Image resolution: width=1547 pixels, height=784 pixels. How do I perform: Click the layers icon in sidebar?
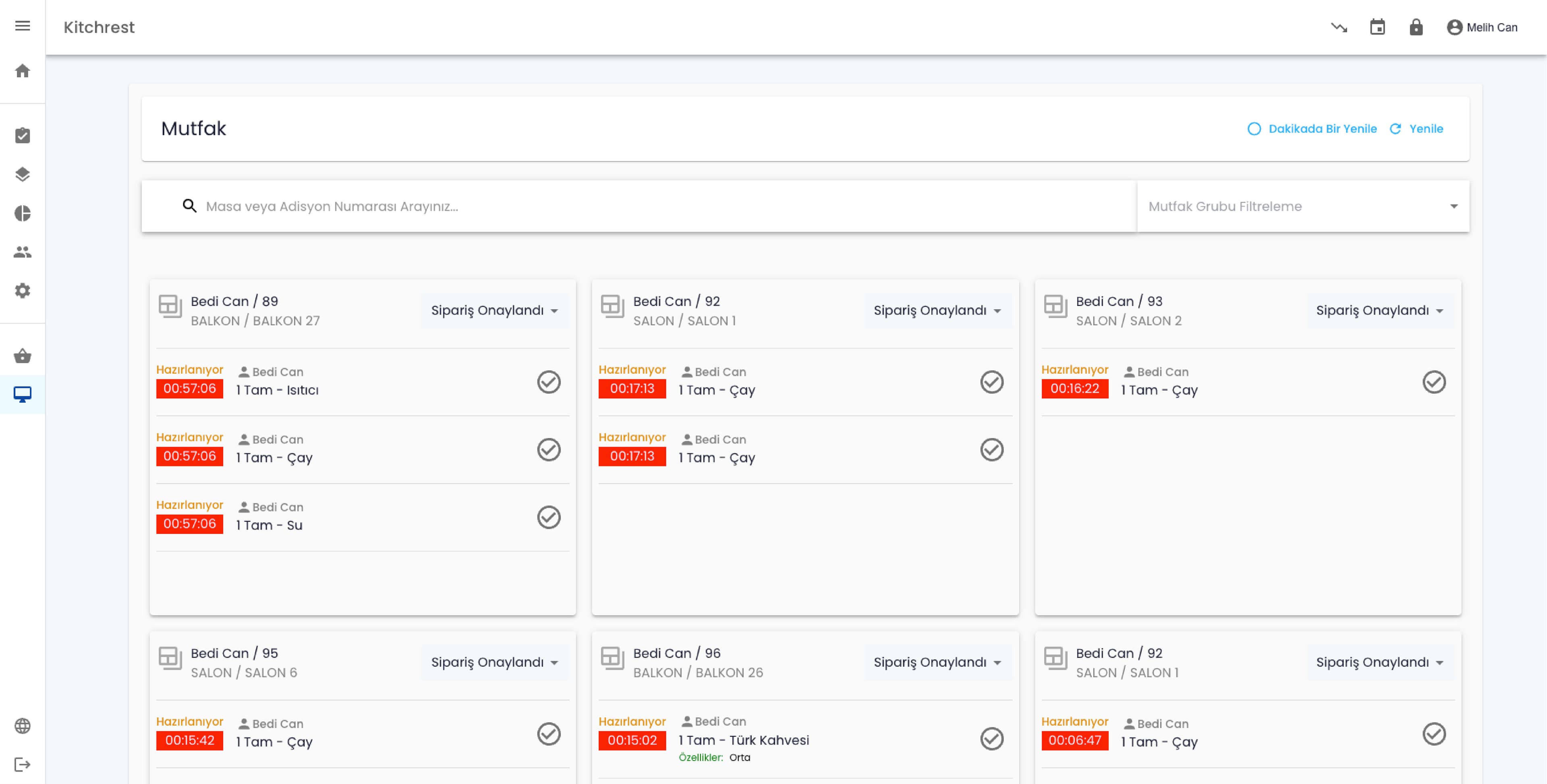click(x=22, y=175)
